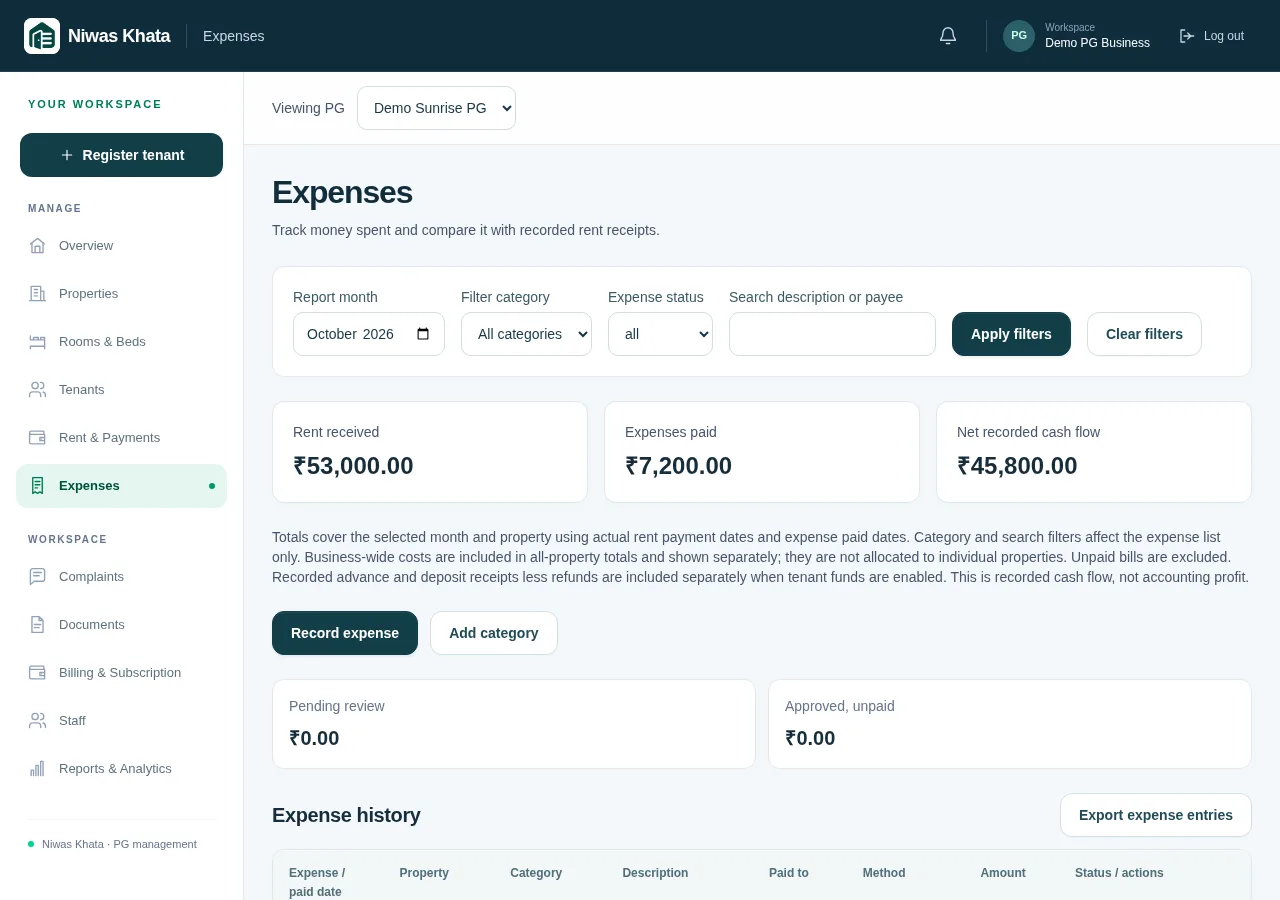Focus the search description or payee field

pyautogui.click(x=832, y=334)
